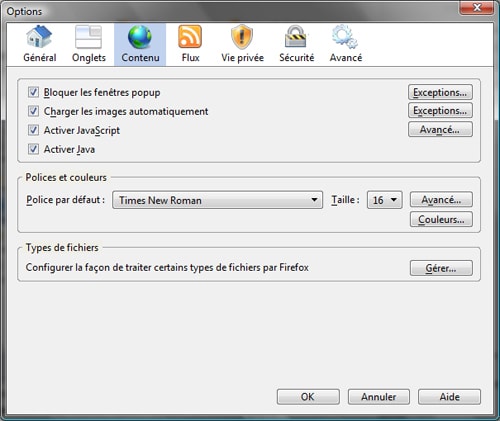Close the Options dialog window

pyautogui.click(x=477, y=7)
